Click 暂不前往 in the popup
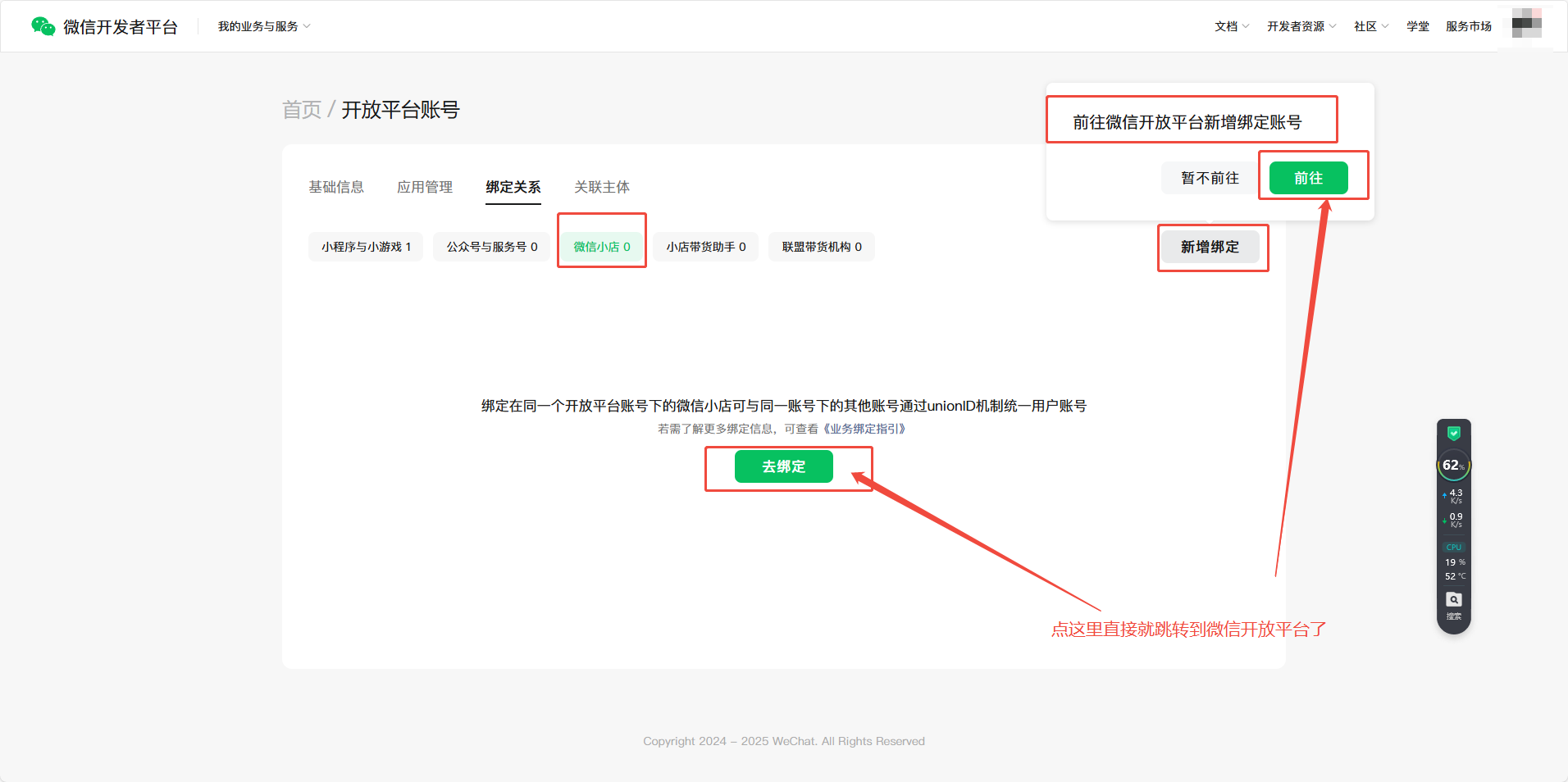The image size is (1568, 782). pyautogui.click(x=1210, y=178)
